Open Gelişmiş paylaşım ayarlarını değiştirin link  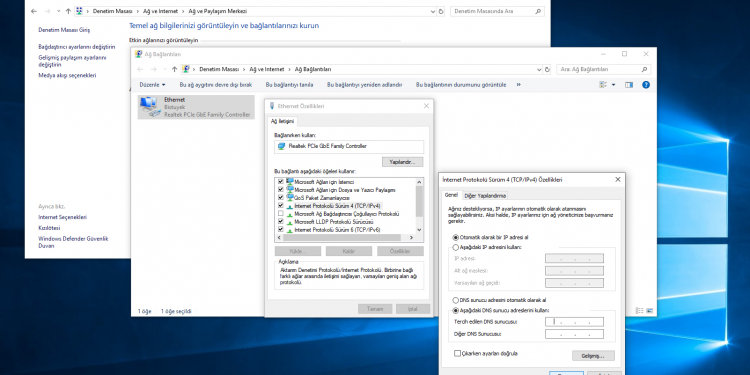click(x=72, y=61)
